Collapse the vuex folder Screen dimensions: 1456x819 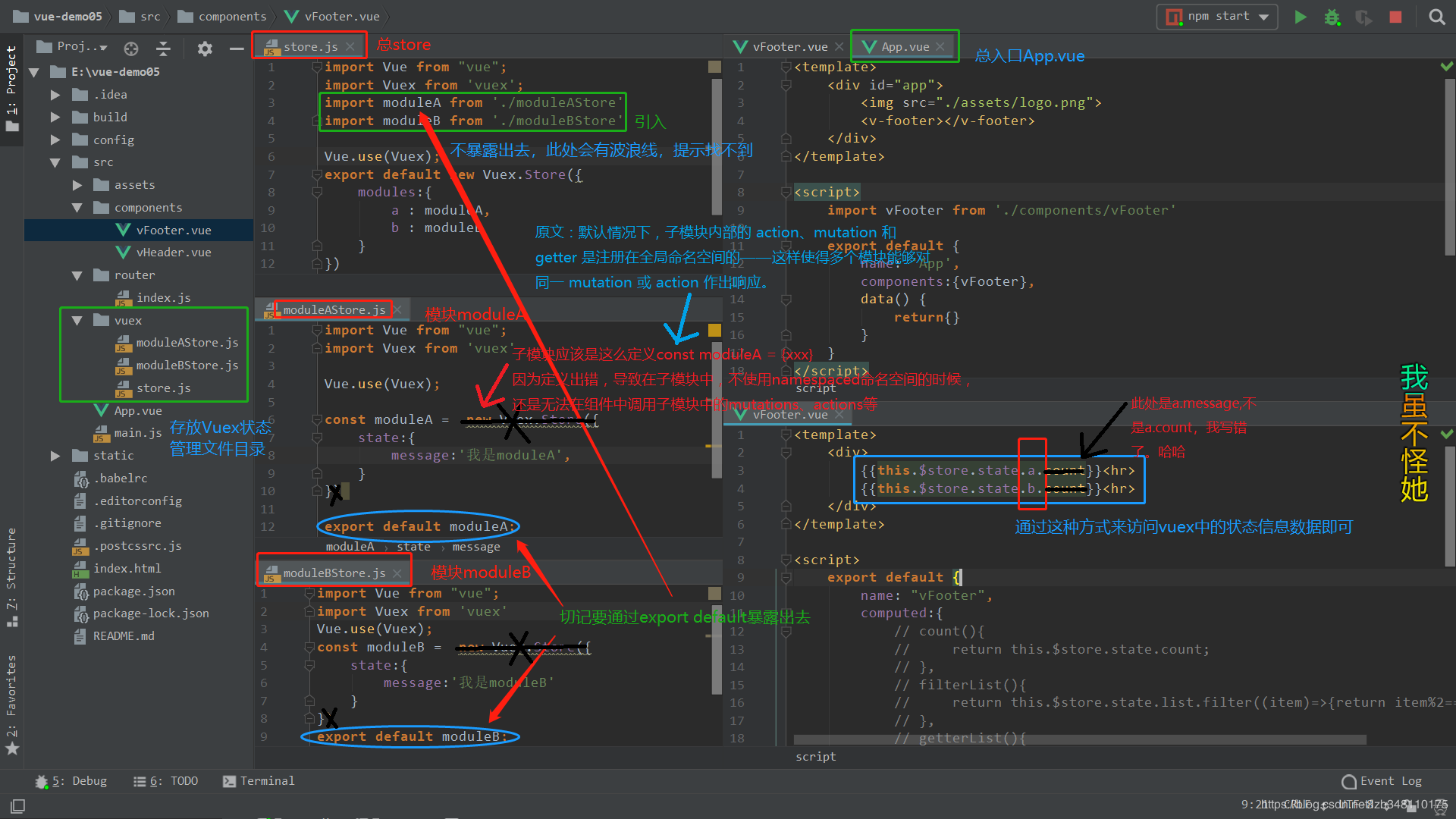[x=77, y=321]
